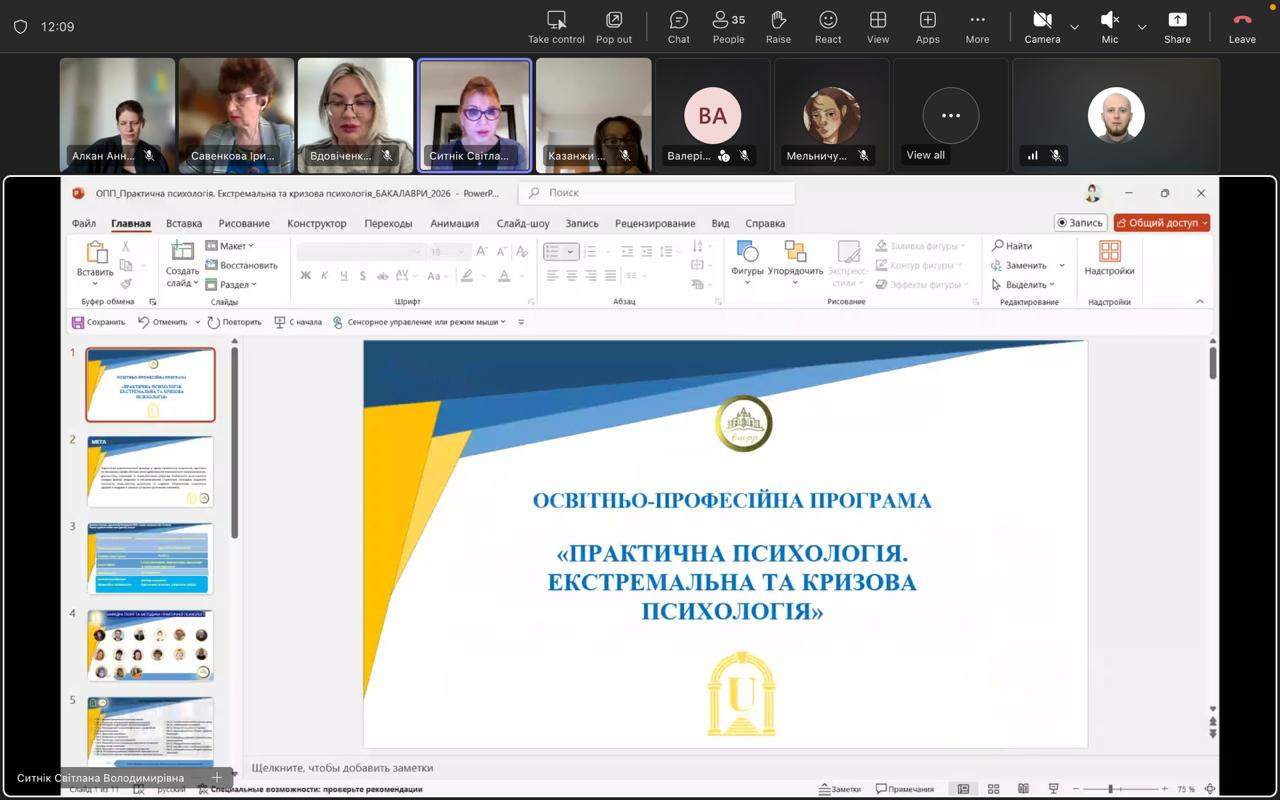Open the React emoji picker
The image size is (1280, 800).
click(828, 27)
